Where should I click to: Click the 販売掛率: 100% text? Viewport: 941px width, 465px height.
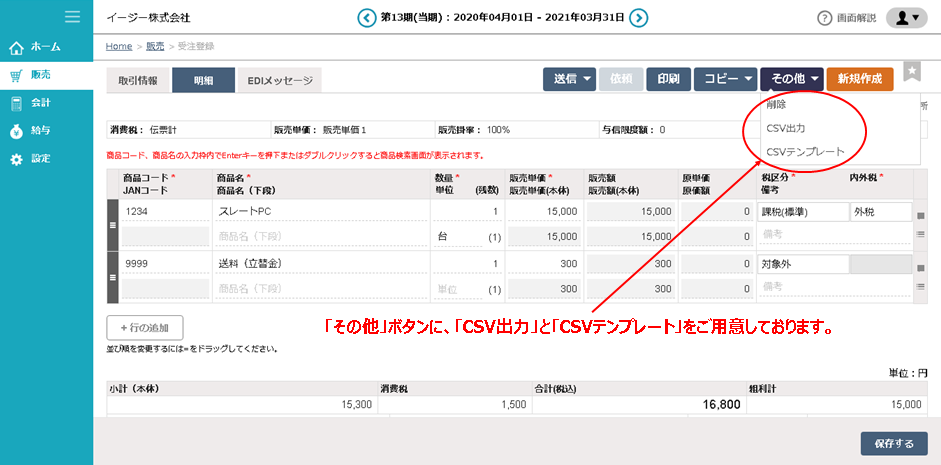474,129
